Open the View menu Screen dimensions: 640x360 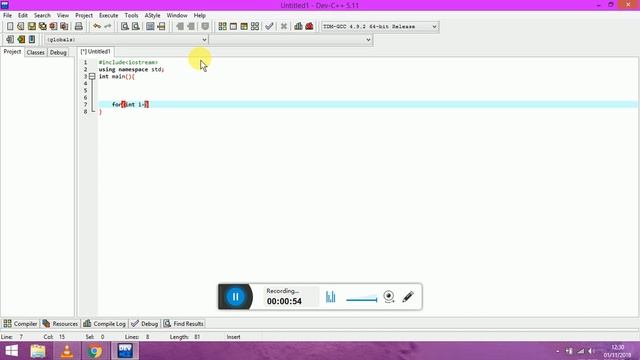62,15
